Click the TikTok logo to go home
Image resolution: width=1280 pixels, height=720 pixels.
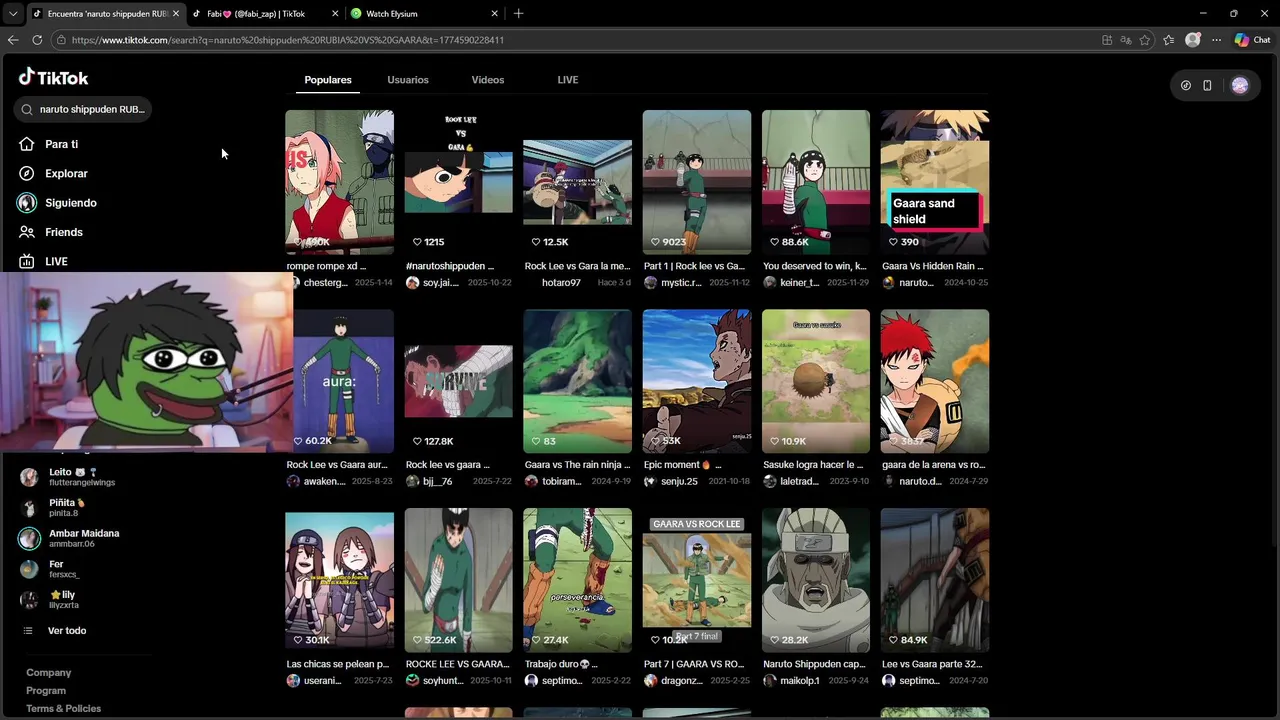pyautogui.click(x=54, y=77)
